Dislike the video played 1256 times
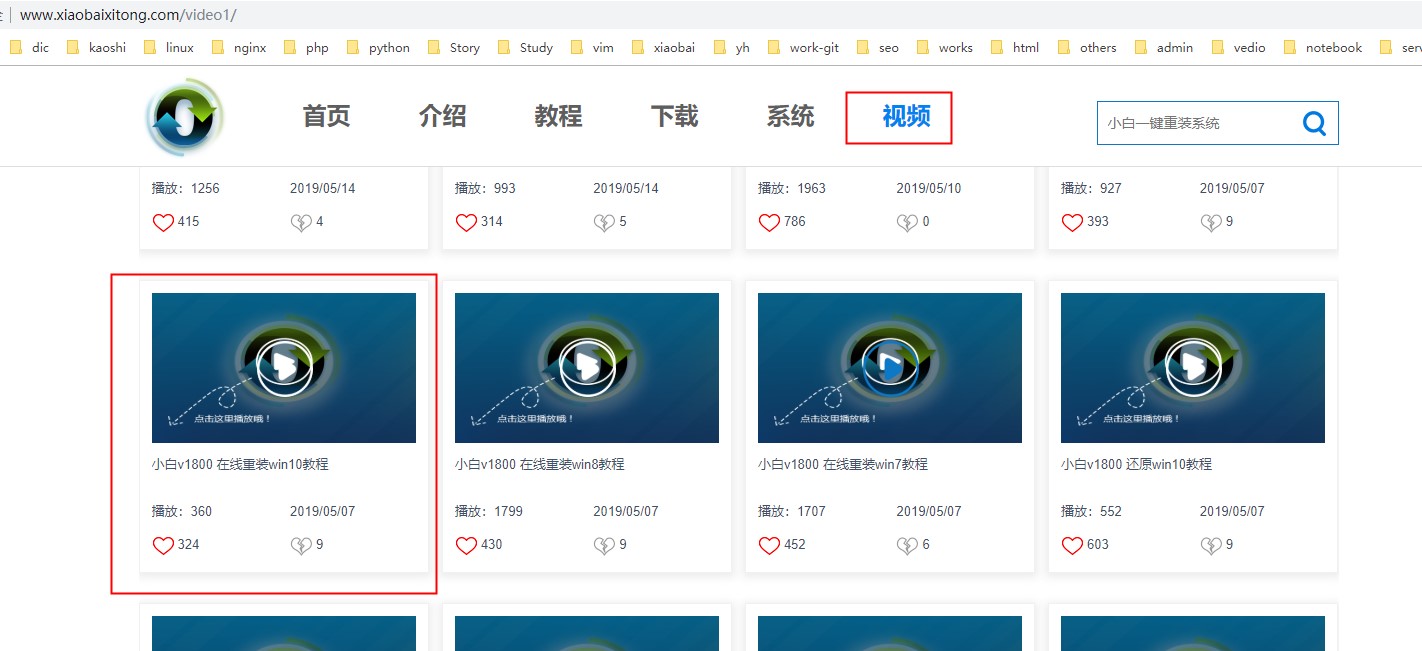The width and height of the screenshot is (1422, 651). point(301,222)
